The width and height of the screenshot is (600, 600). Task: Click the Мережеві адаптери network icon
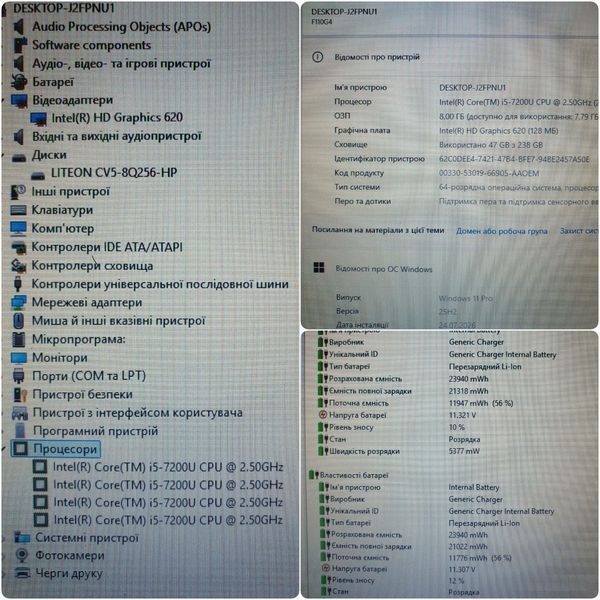click(x=18, y=302)
